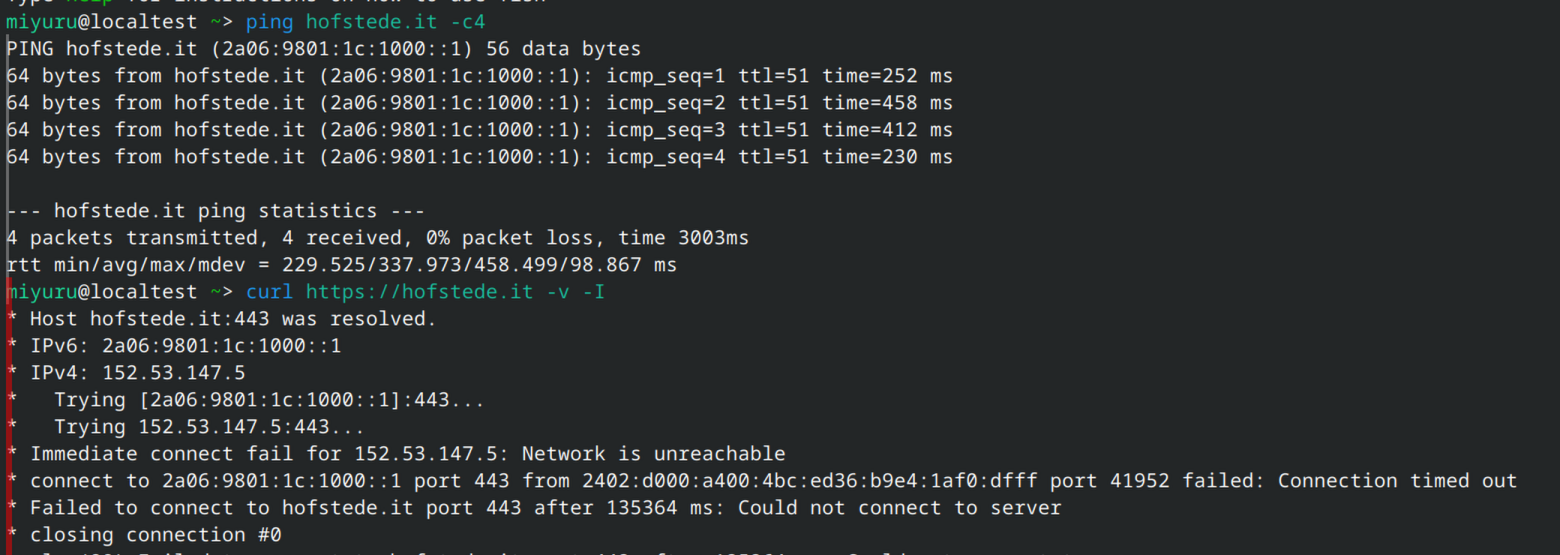1560x555 pixels.
Task: Click the 'Could not connect to server' message
Action: tap(899, 508)
